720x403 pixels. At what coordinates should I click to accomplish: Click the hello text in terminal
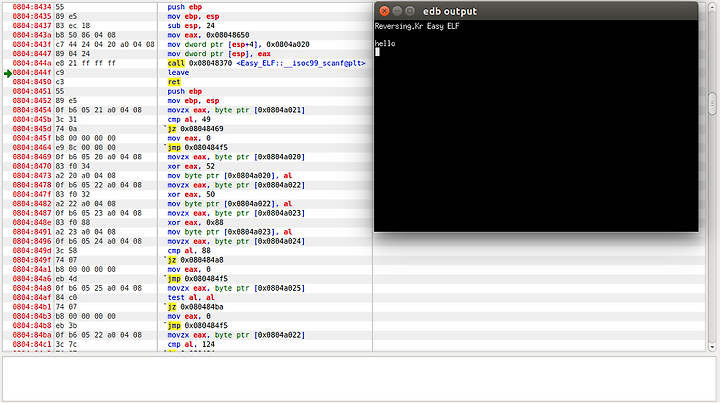(x=385, y=44)
